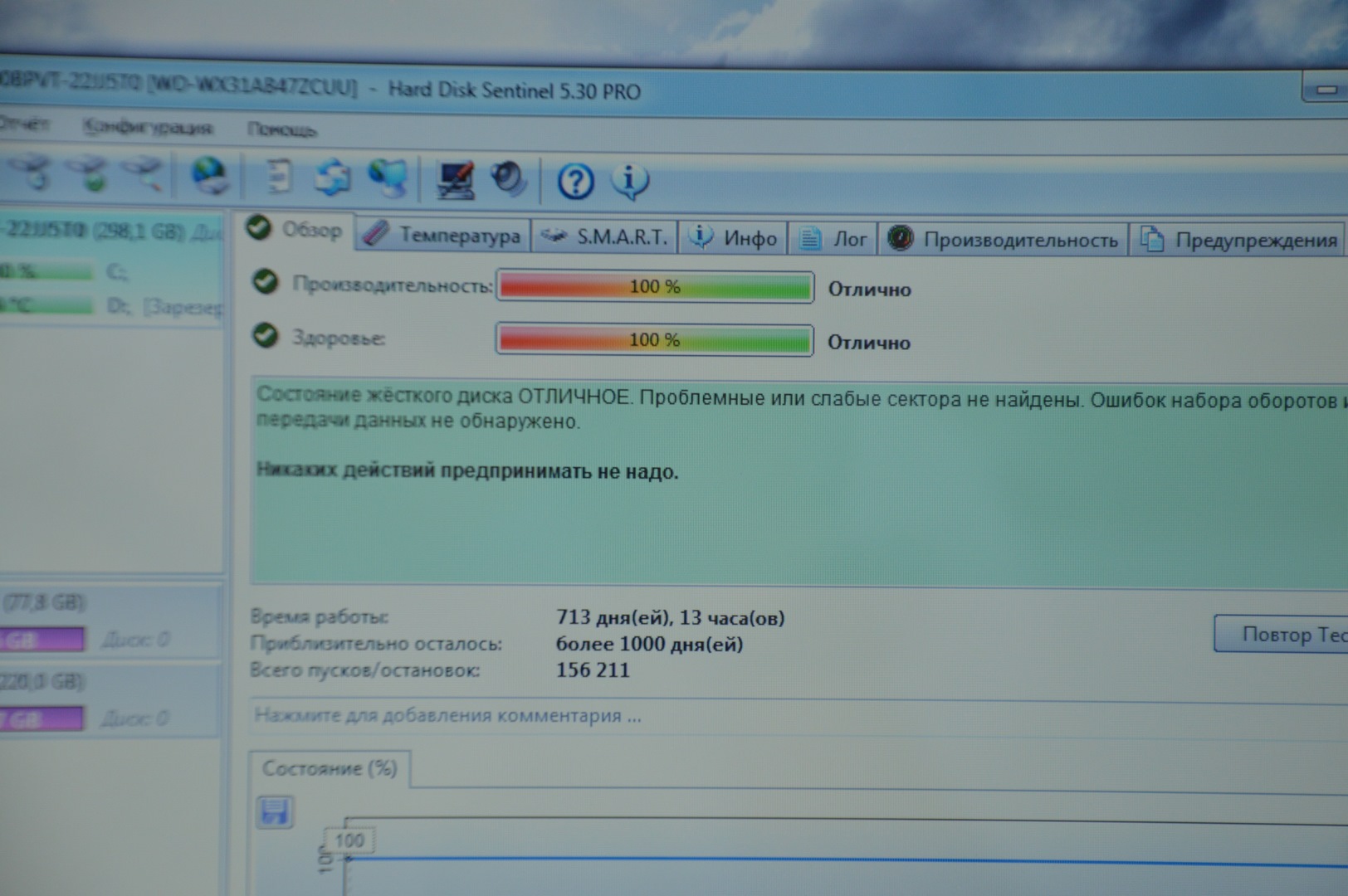Click the start/stop count 156 211
The height and width of the screenshot is (896, 1348).
(593, 670)
